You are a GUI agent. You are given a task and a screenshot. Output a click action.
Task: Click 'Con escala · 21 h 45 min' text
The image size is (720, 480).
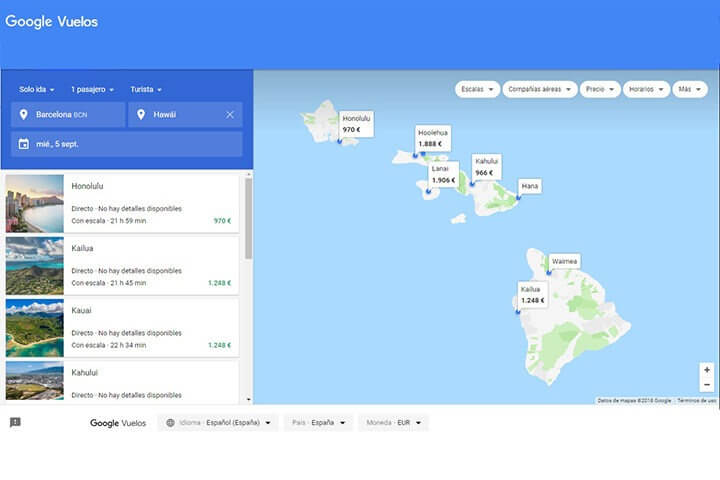[109, 283]
